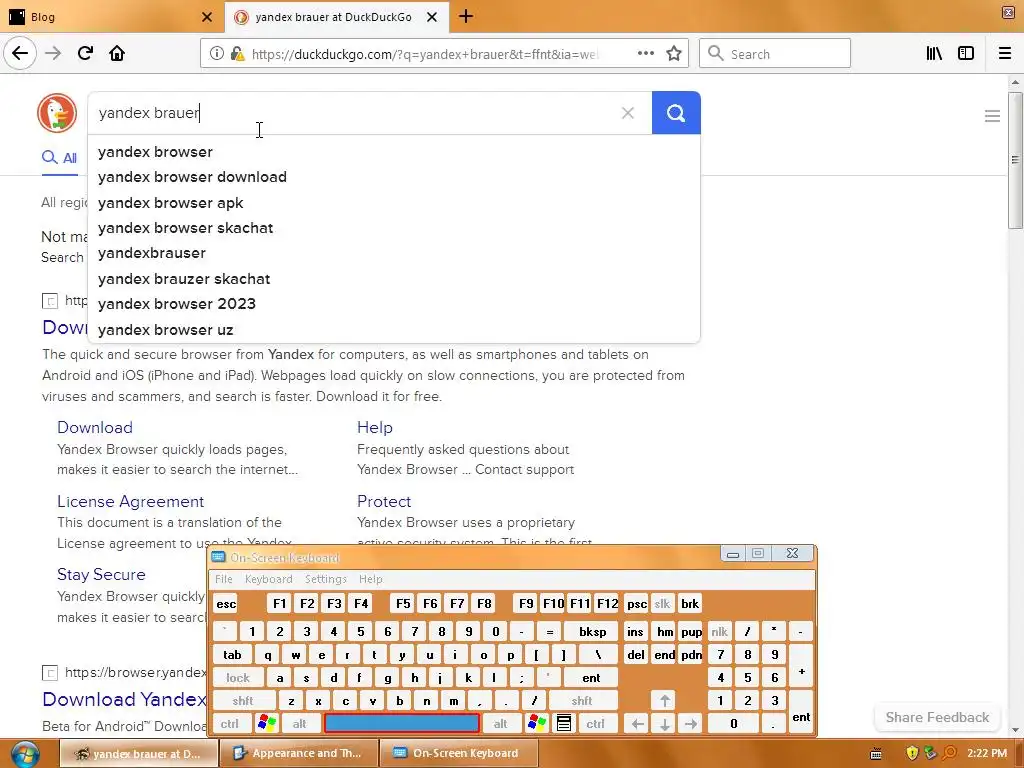Screen dimensions: 1024x768
Task: Open page actions three-dot menu
Action: tap(645, 54)
